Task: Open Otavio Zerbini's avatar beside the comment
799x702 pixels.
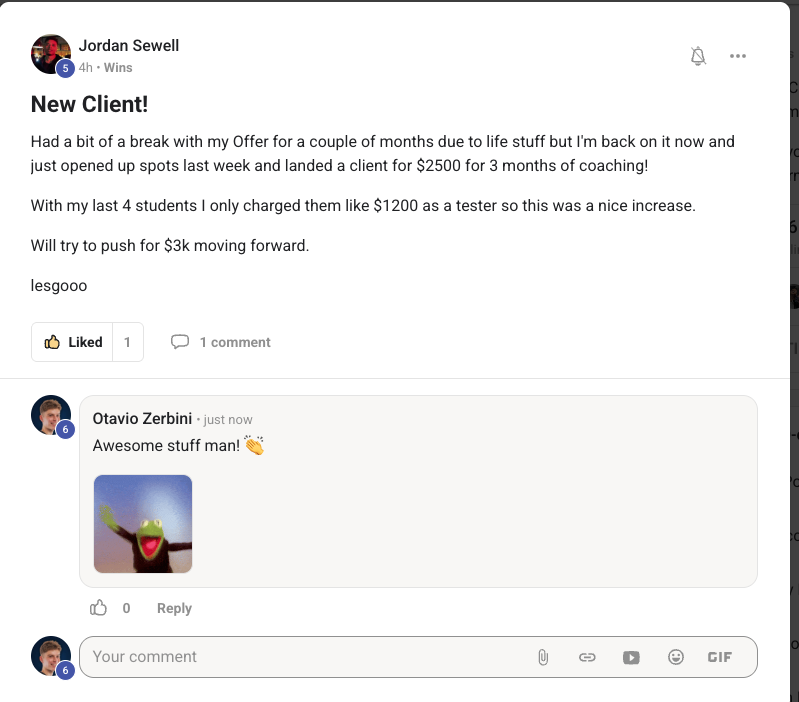Action: point(50,415)
